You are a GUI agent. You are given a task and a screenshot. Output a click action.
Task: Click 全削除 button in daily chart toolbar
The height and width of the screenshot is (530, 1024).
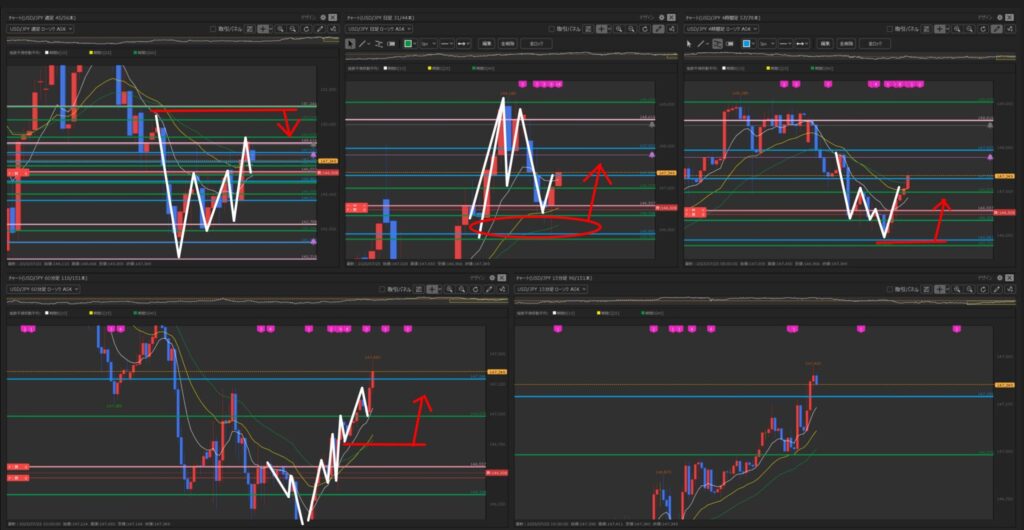(x=507, y=43)
